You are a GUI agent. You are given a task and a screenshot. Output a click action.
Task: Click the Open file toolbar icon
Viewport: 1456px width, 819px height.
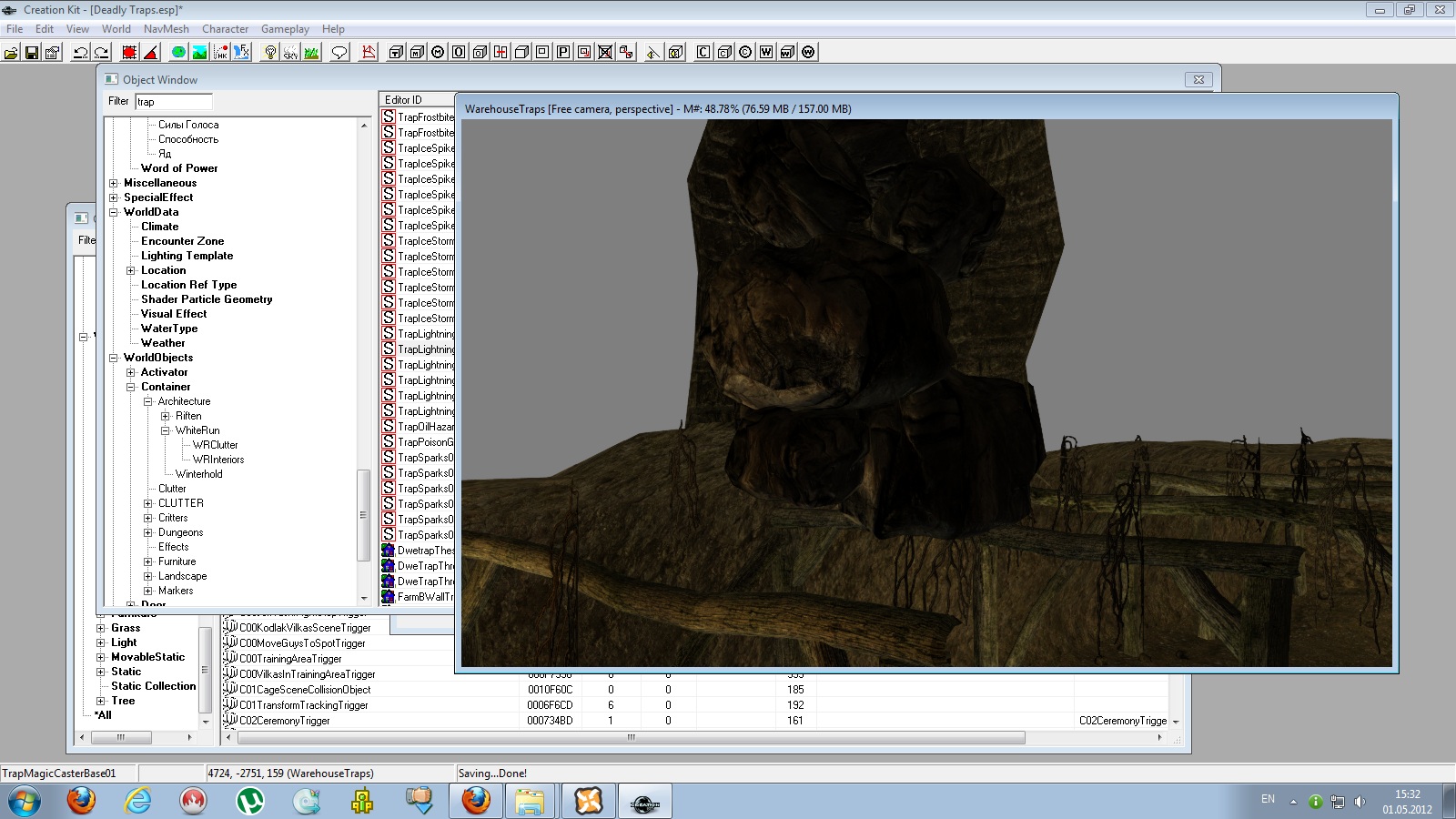(11, 52)
